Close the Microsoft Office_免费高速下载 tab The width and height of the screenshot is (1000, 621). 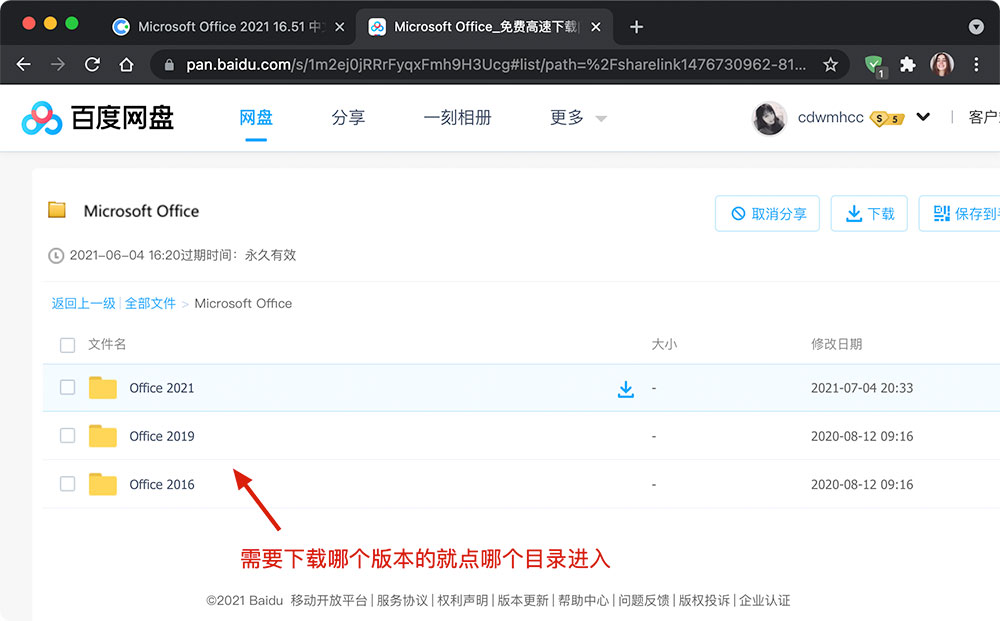pyautogui.click(x=596, y=27)
